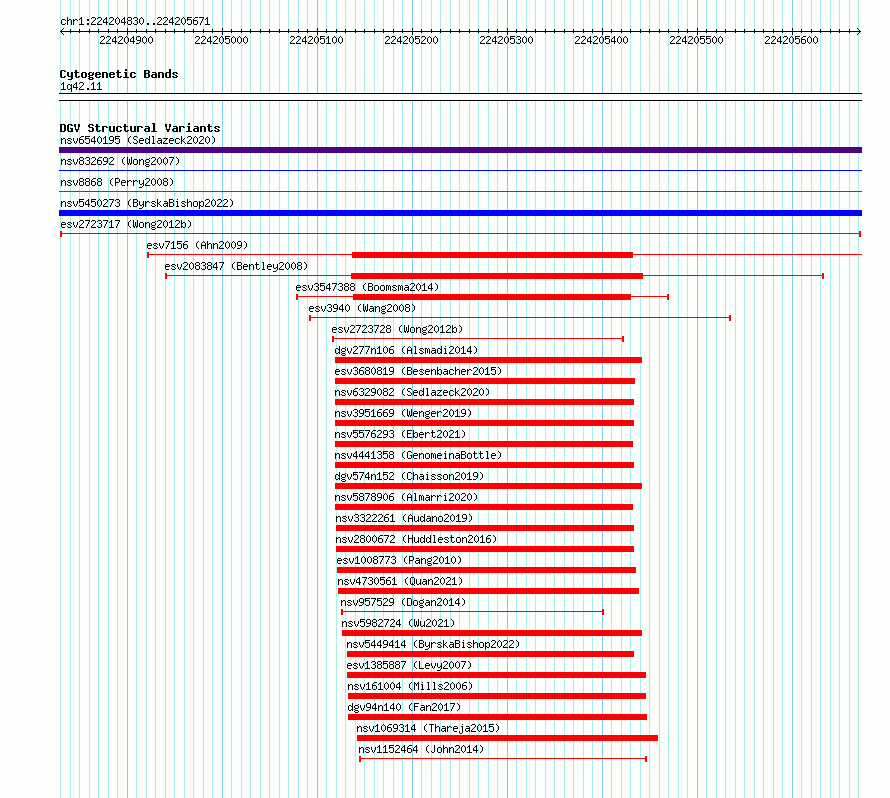Click the thin blue nsv832692 variant line

tap(460, 170)
